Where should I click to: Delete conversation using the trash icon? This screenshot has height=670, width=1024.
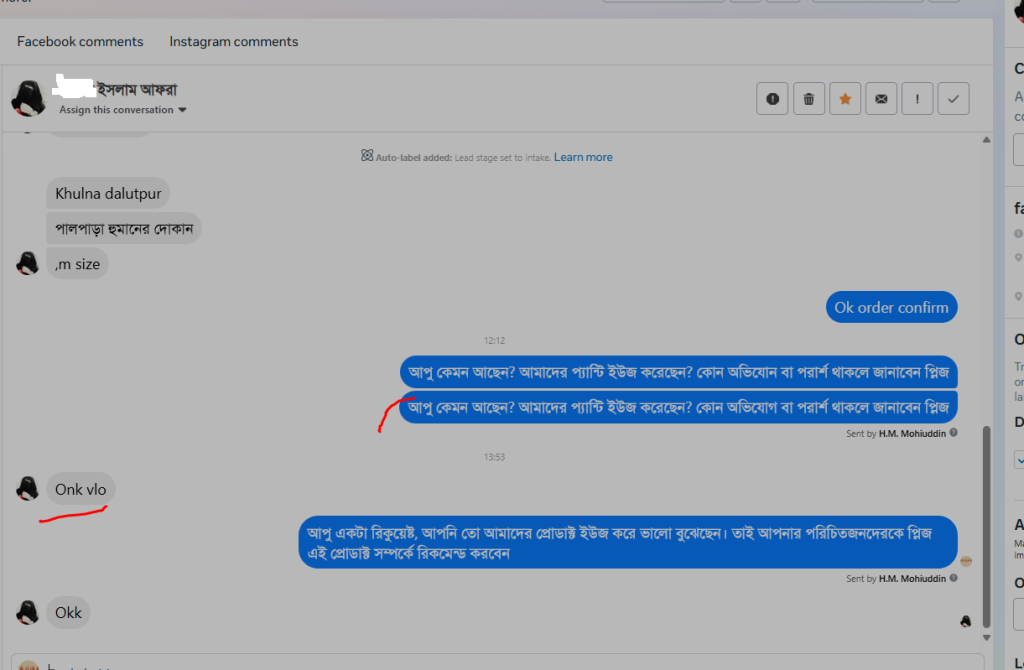point(808,99)
